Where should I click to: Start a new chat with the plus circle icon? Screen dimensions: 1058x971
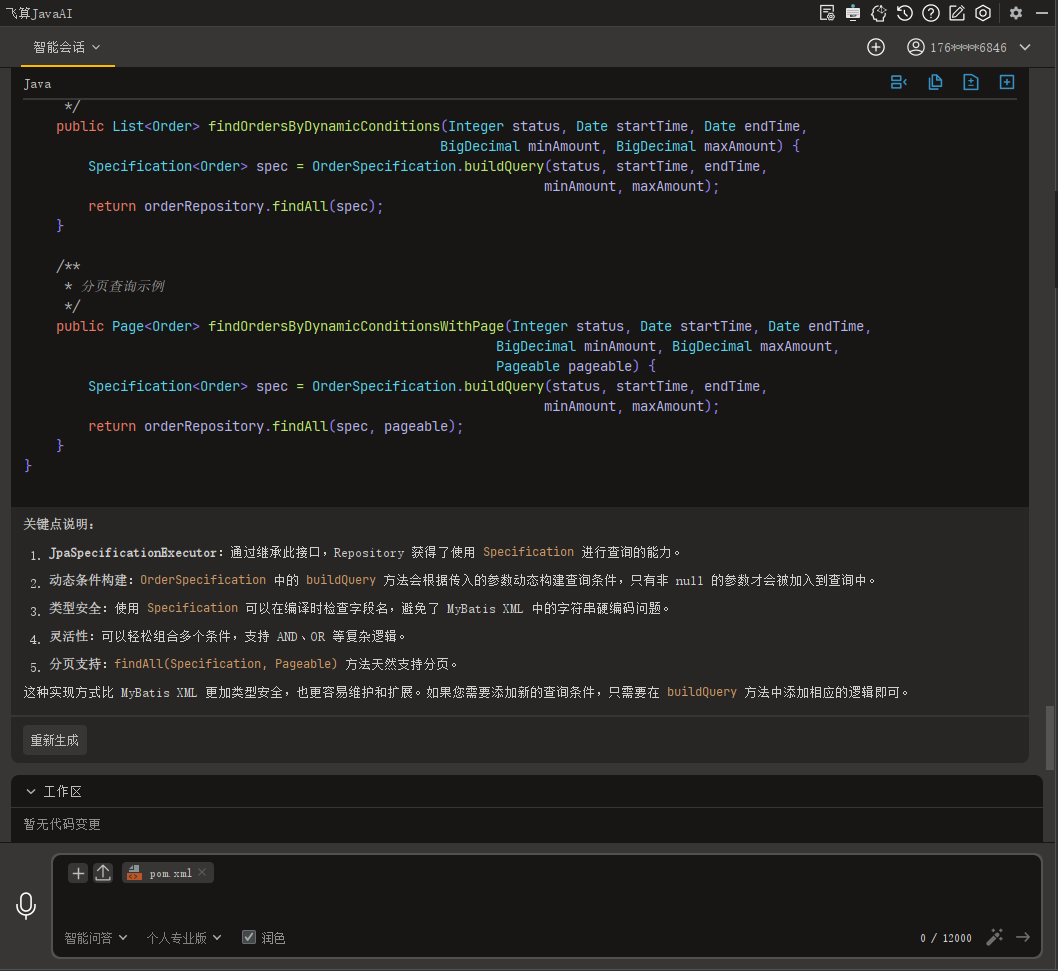tap(876, 47)
